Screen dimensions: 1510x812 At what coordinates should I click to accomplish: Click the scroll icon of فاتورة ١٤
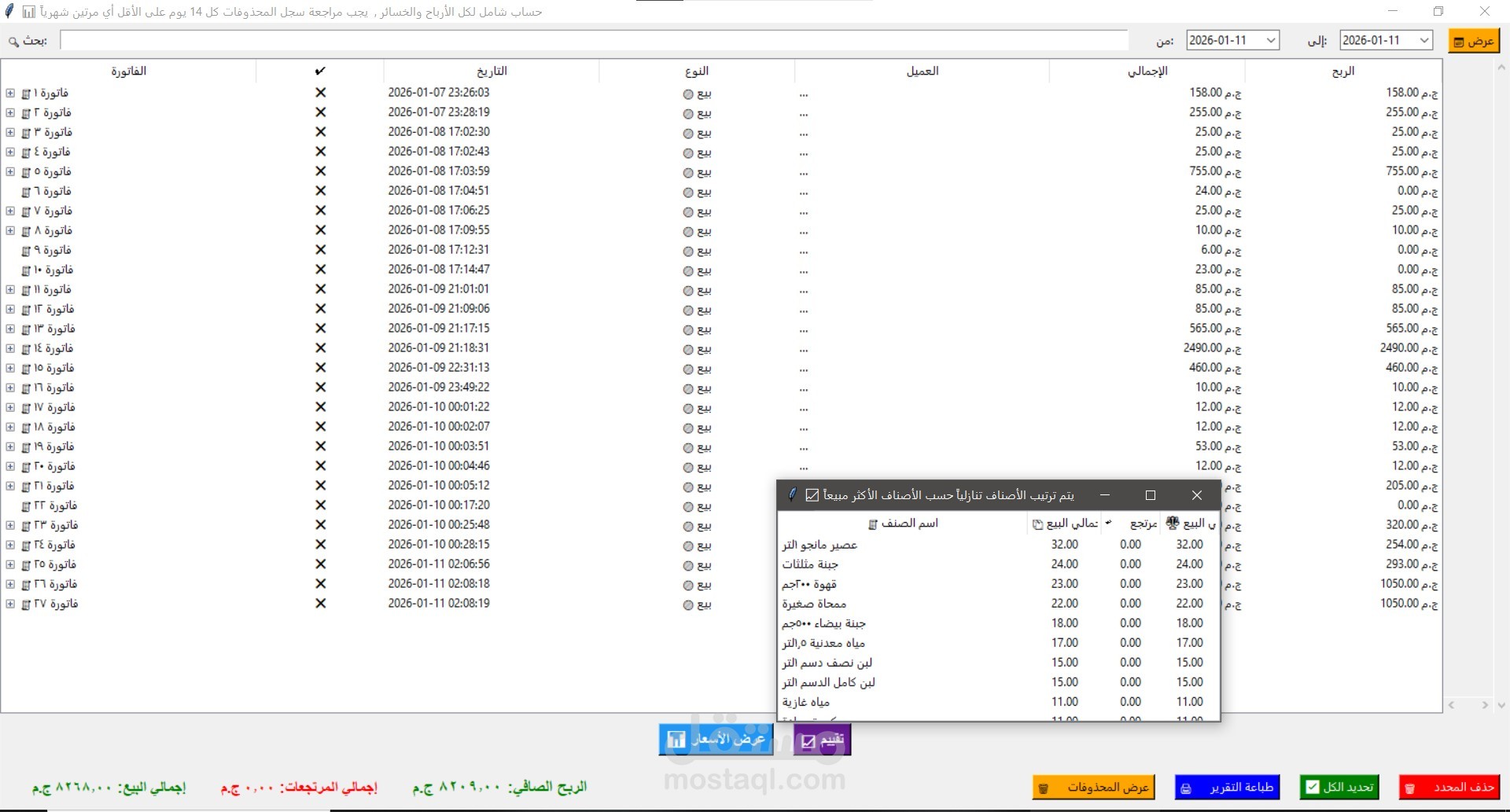click(26, 349)
